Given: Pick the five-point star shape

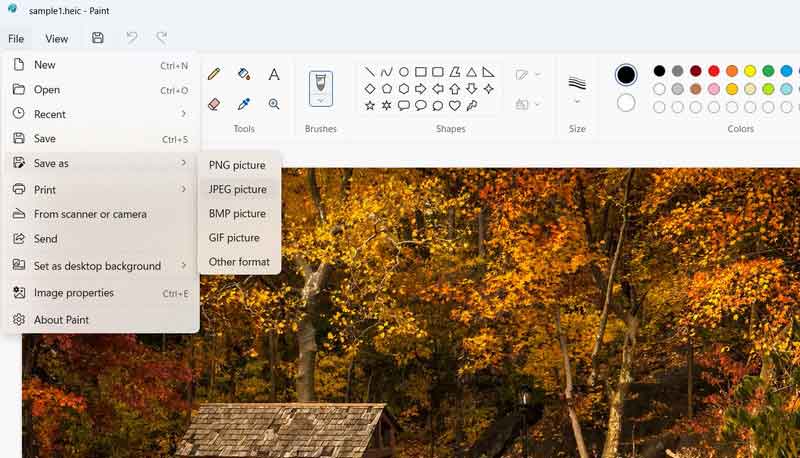Looking at the screenshot, I should pos(370,105).
